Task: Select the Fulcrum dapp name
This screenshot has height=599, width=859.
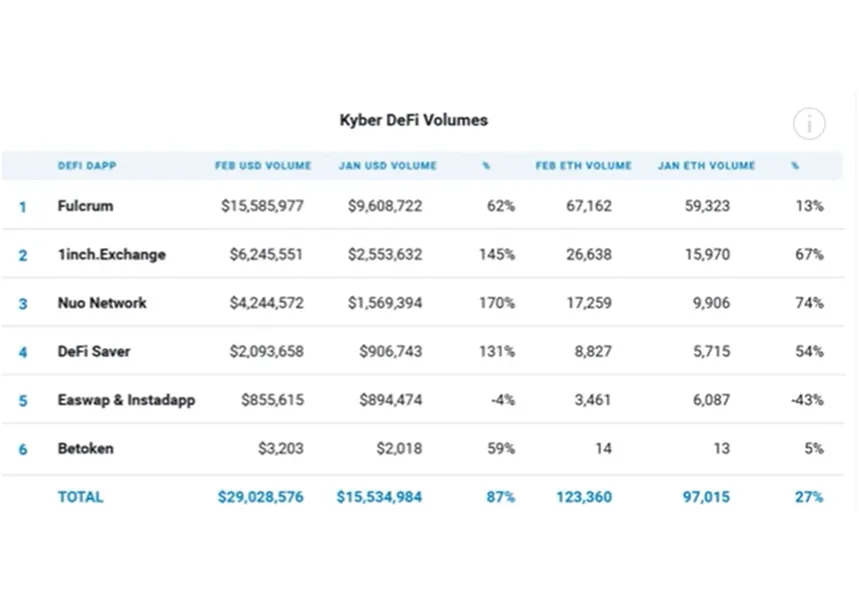Action: 85,206
